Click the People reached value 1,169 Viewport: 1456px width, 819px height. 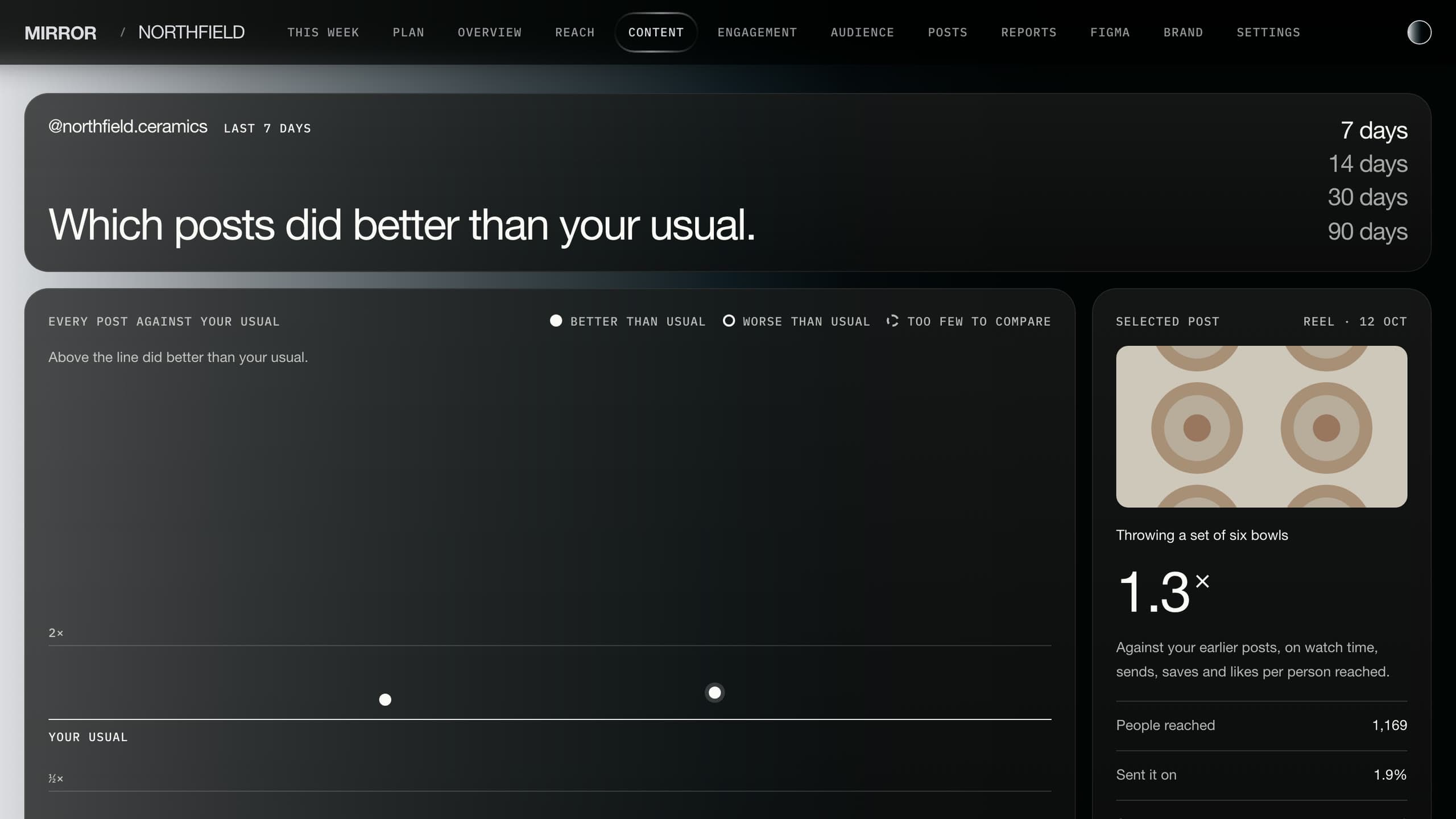[1389, 725]
